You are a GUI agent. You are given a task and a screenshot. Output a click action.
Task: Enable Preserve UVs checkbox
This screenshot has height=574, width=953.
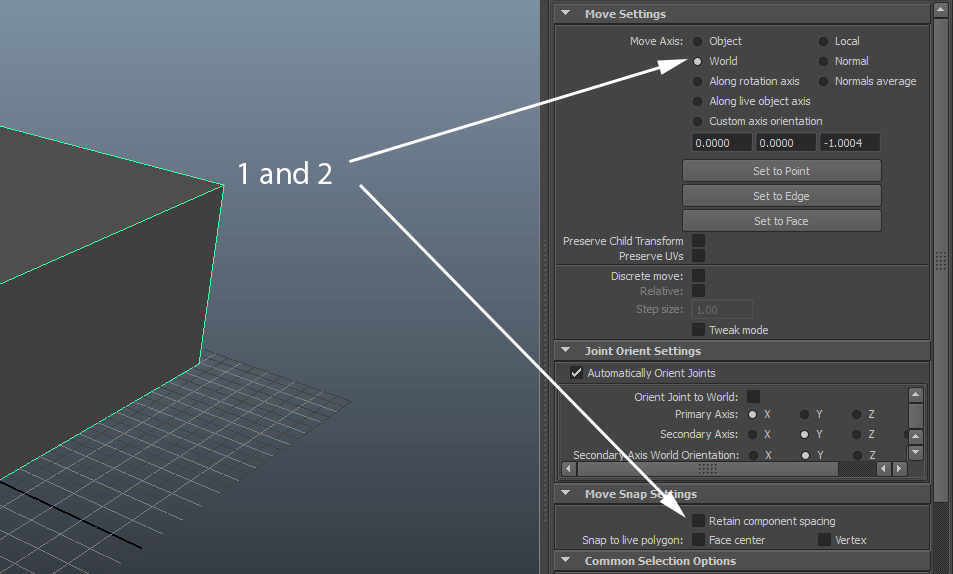tap(698, 255)
